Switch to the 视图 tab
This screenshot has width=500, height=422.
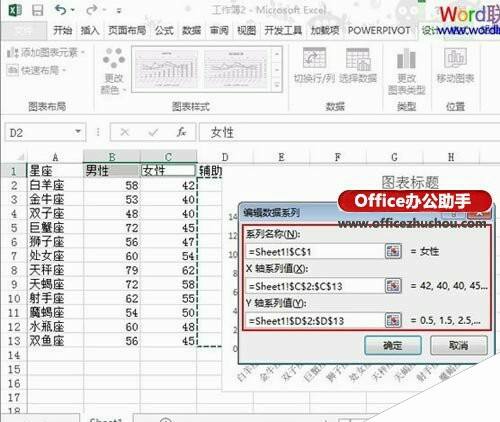[246, 30]
